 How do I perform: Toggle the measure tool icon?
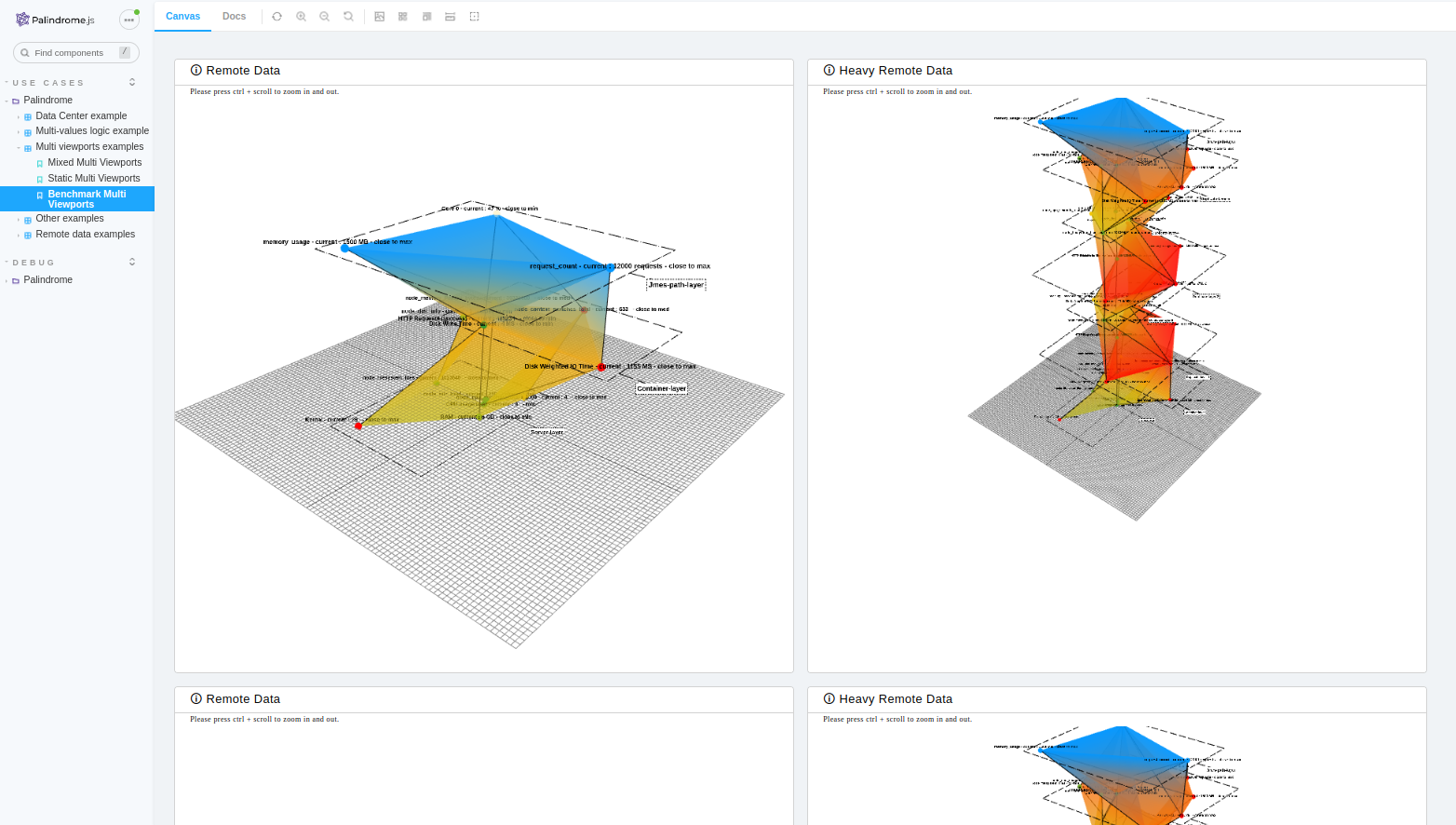[x=451, y=17]
